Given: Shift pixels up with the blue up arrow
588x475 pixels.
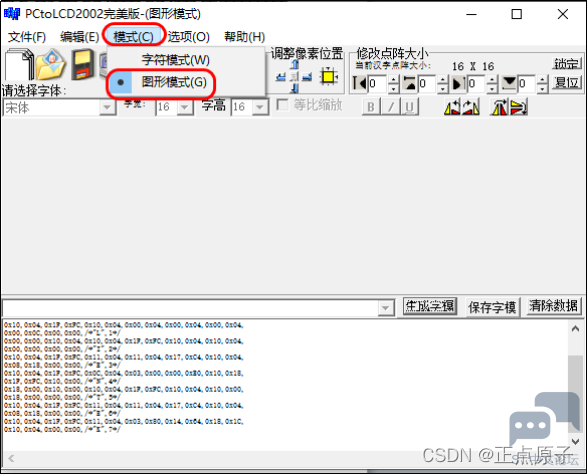Looking at the screenshot, I should [x=295, y=65].
